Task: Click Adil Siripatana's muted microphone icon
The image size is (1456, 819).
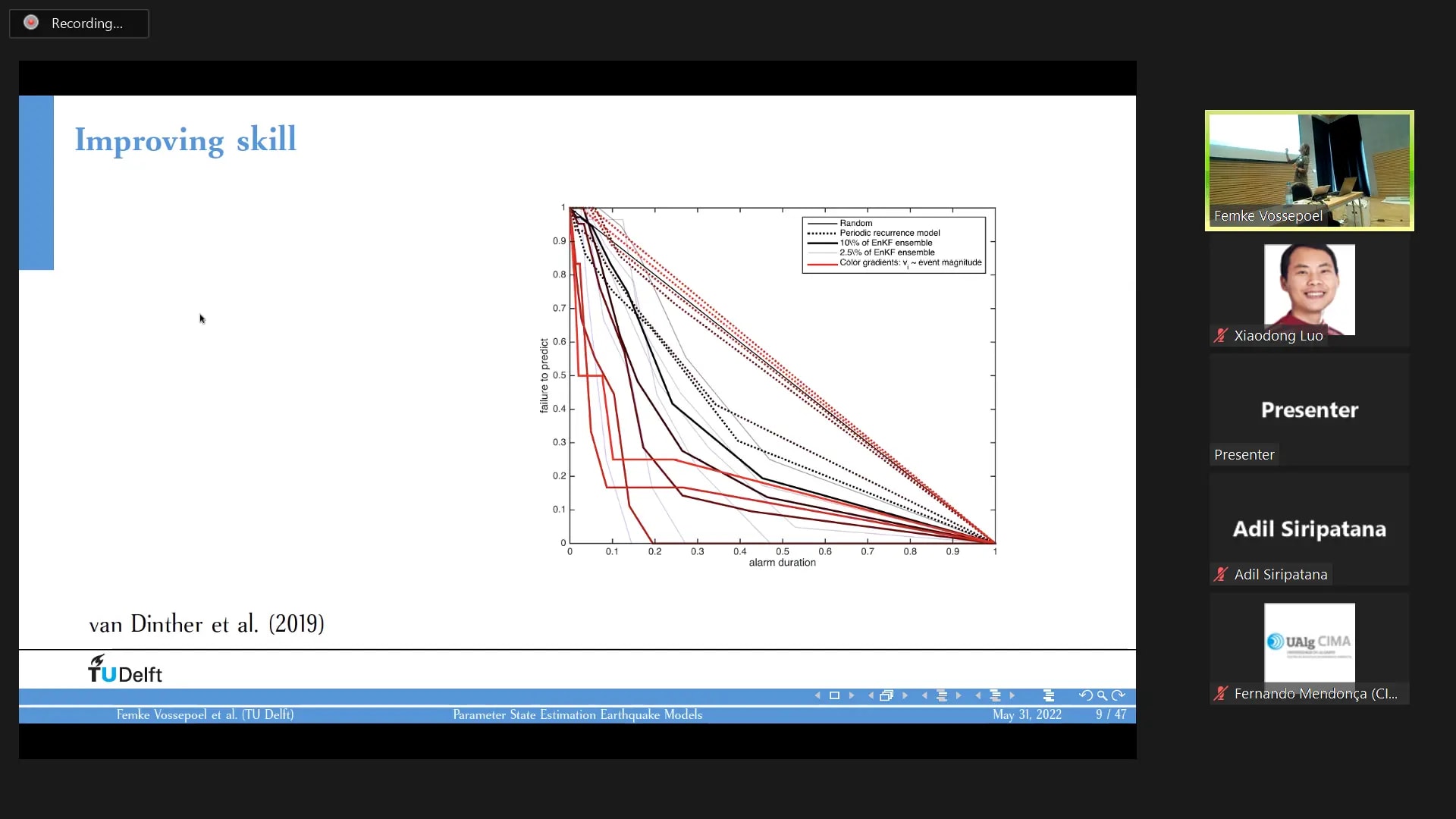Action: pos(1220,575)
